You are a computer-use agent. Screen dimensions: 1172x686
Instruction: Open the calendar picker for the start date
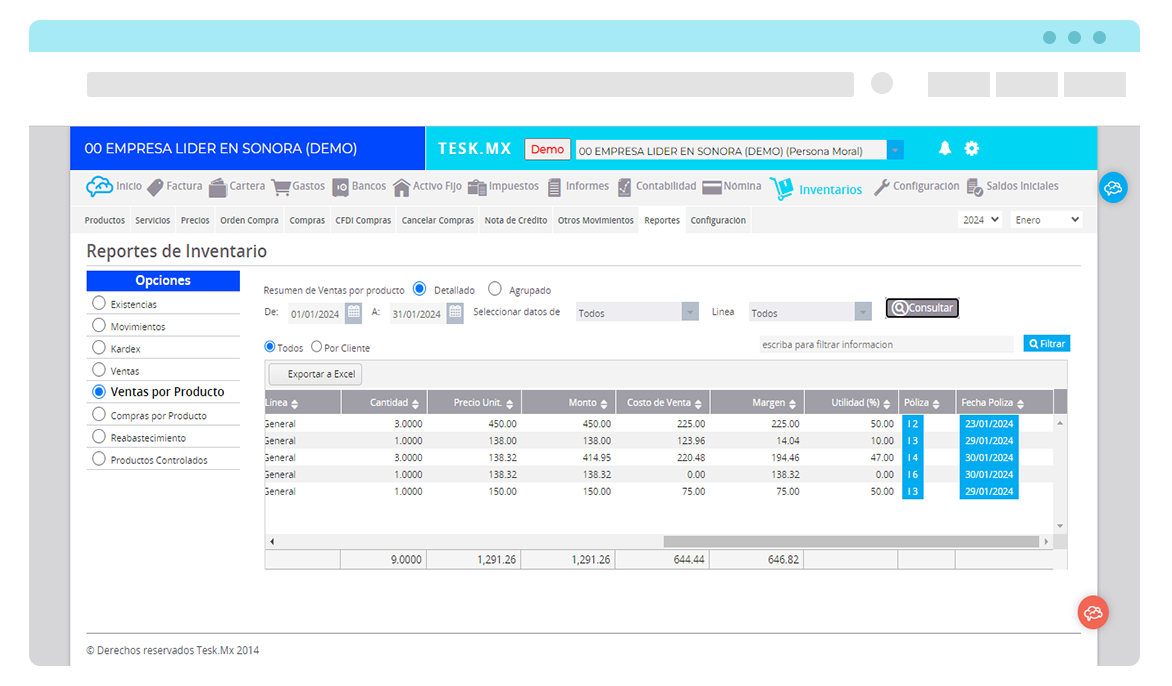tap(354, 312)
